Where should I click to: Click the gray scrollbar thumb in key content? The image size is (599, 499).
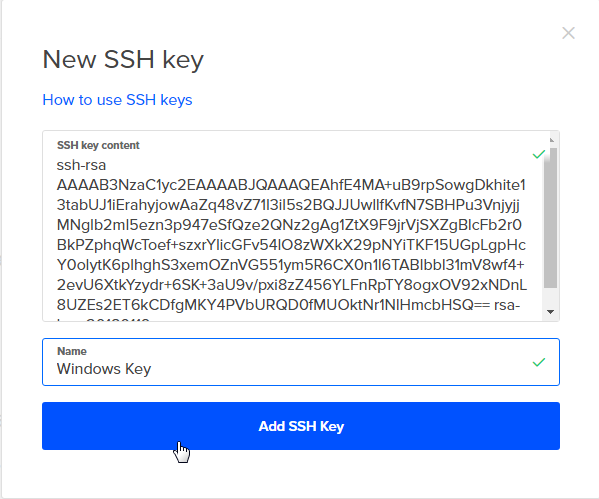tap(550, 218)
